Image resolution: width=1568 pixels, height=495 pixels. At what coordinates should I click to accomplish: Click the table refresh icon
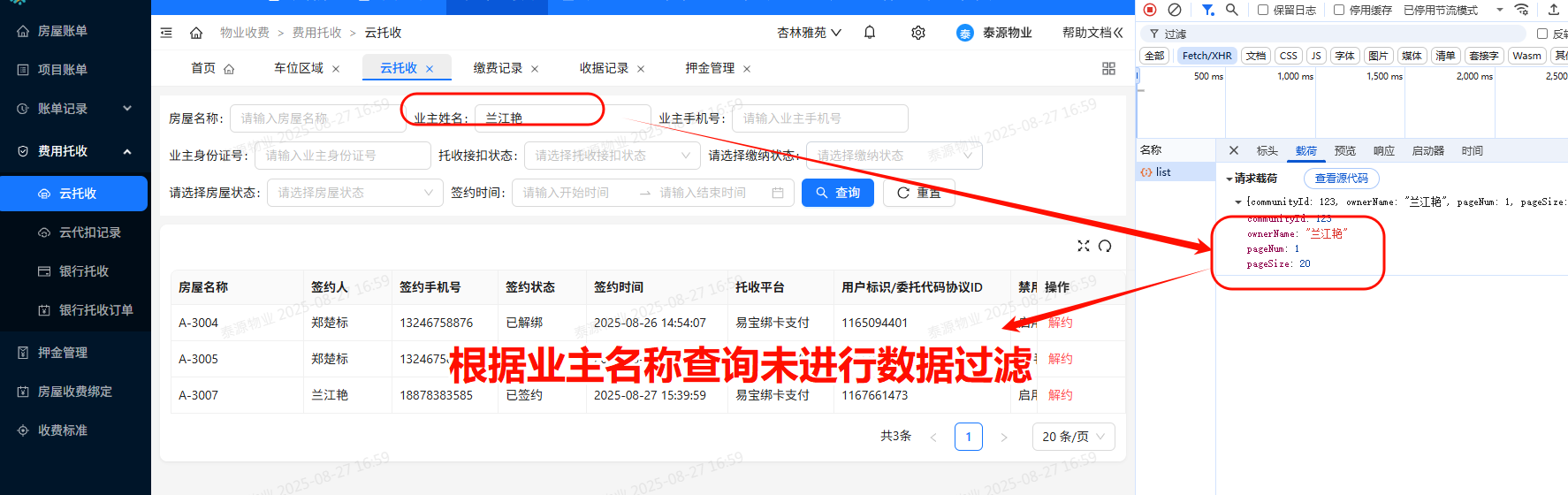tap(1105, 246)
